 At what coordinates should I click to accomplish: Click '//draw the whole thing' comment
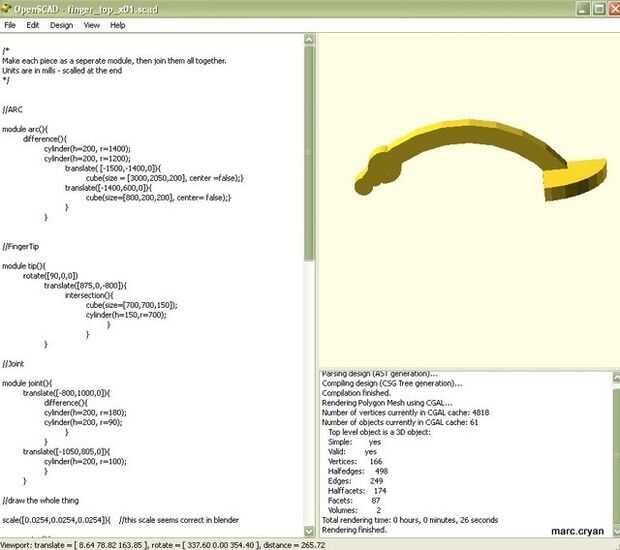click(40, 501)
